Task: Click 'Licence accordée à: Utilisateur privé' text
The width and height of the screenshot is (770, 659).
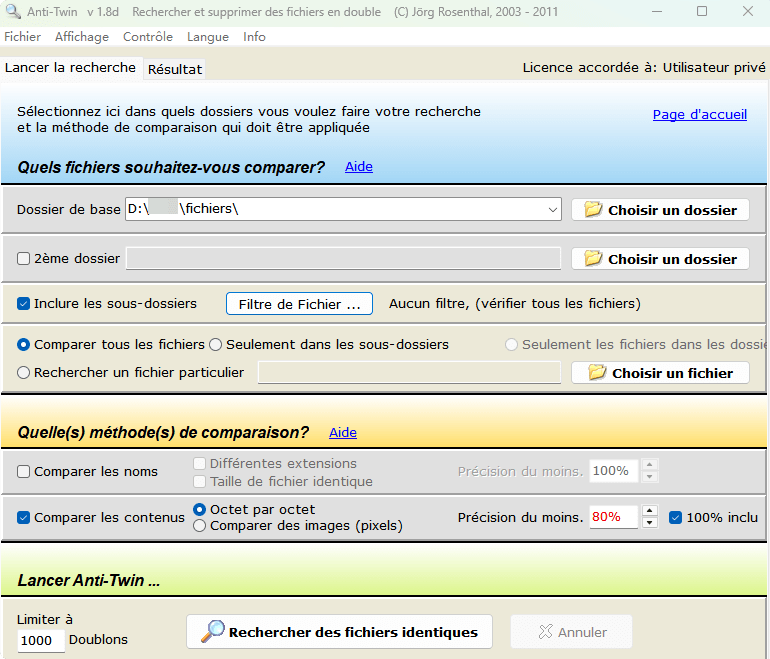Action: (644, 67)
